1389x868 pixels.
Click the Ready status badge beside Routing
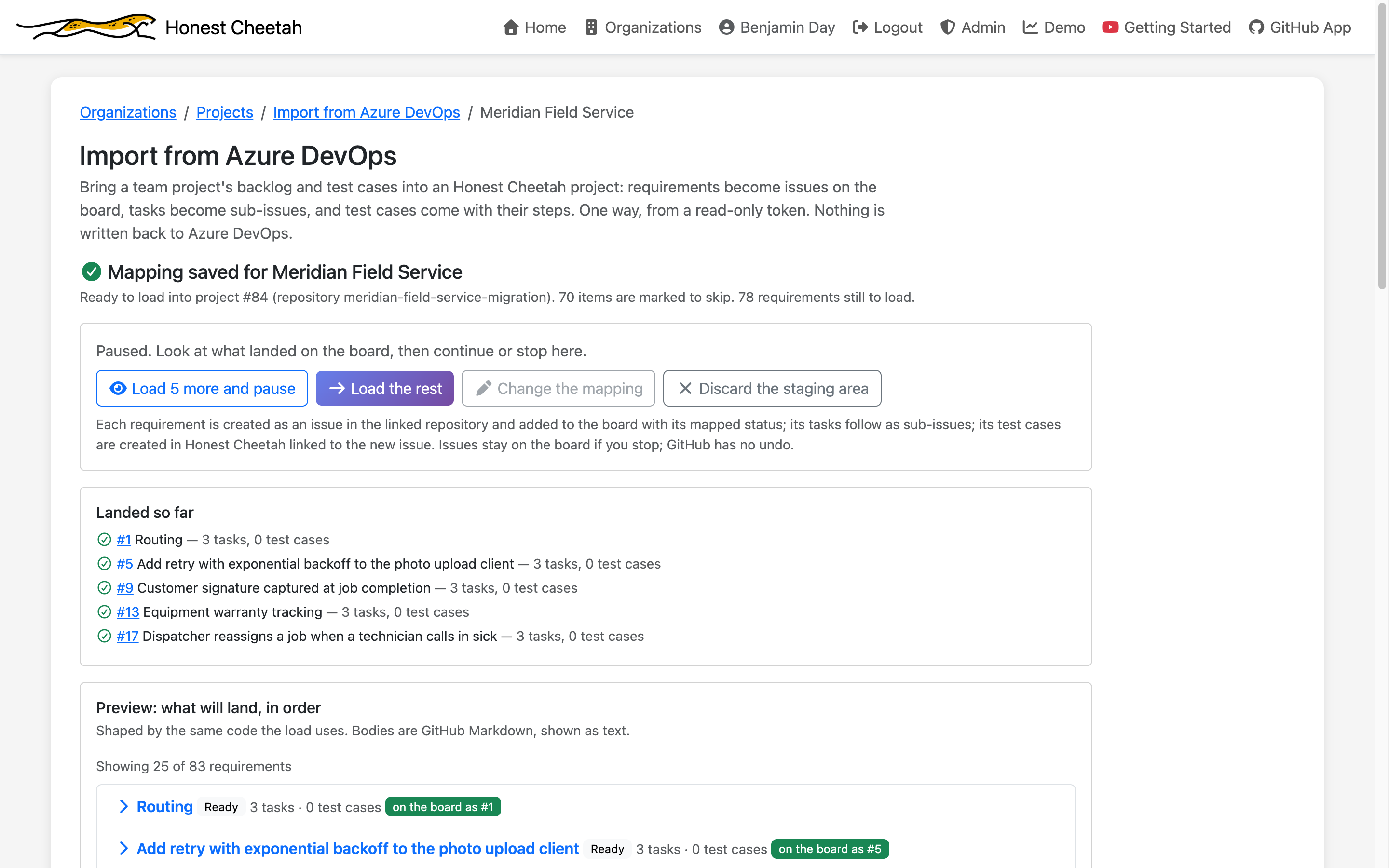(221, 807)
